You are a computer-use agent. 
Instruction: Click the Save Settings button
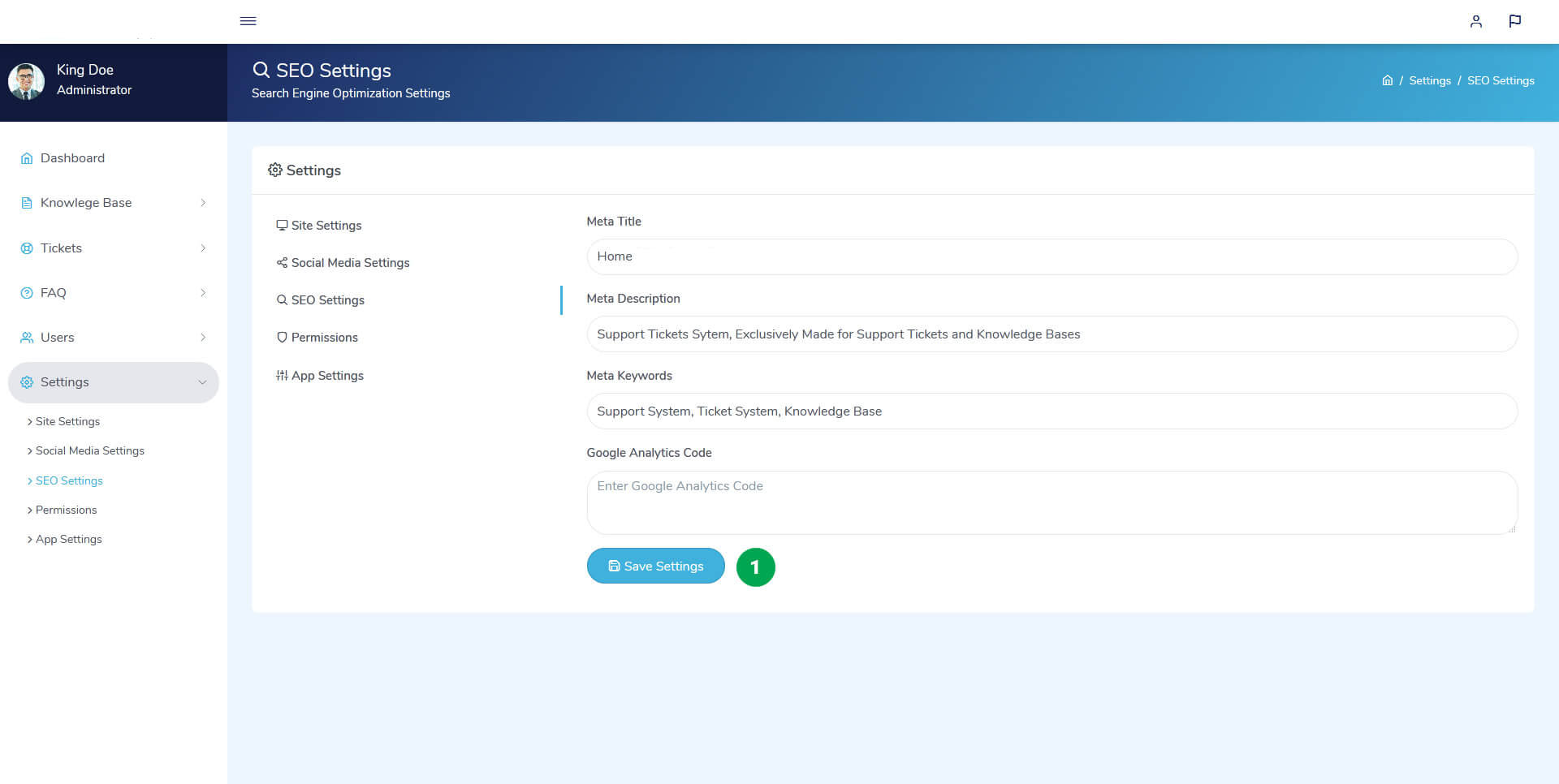(x=656, y=566)
